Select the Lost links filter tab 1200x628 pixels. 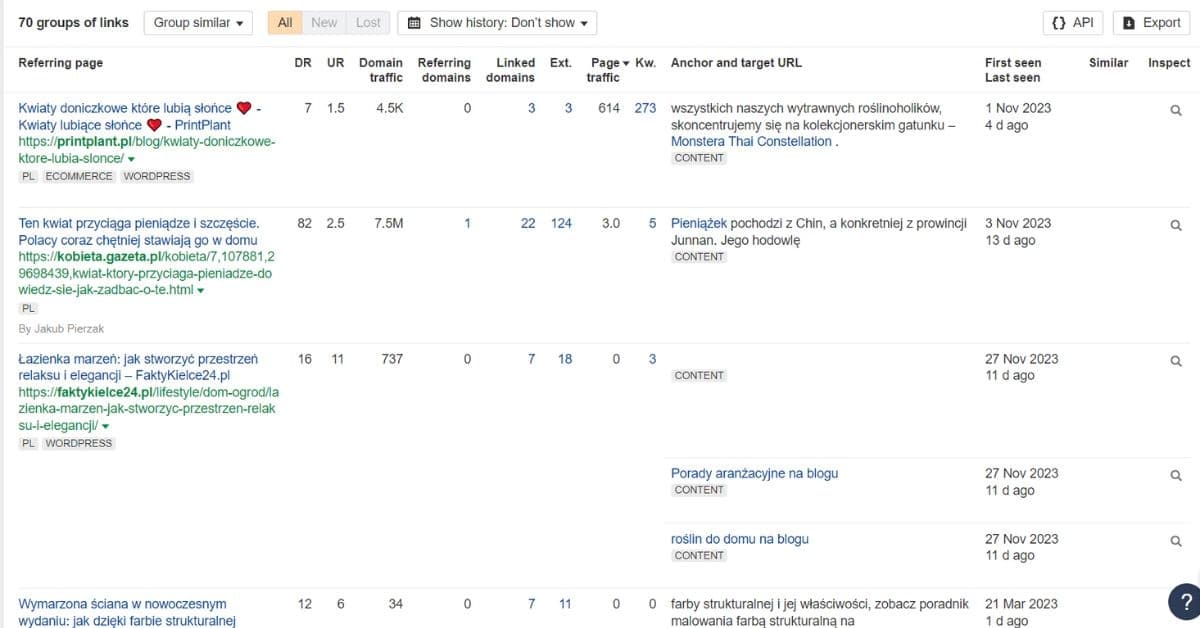click(368, 23)
